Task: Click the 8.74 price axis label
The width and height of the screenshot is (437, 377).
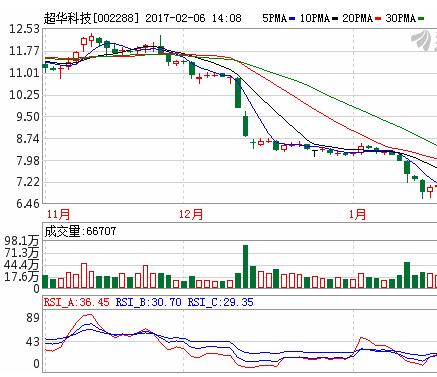Action: 28,138
